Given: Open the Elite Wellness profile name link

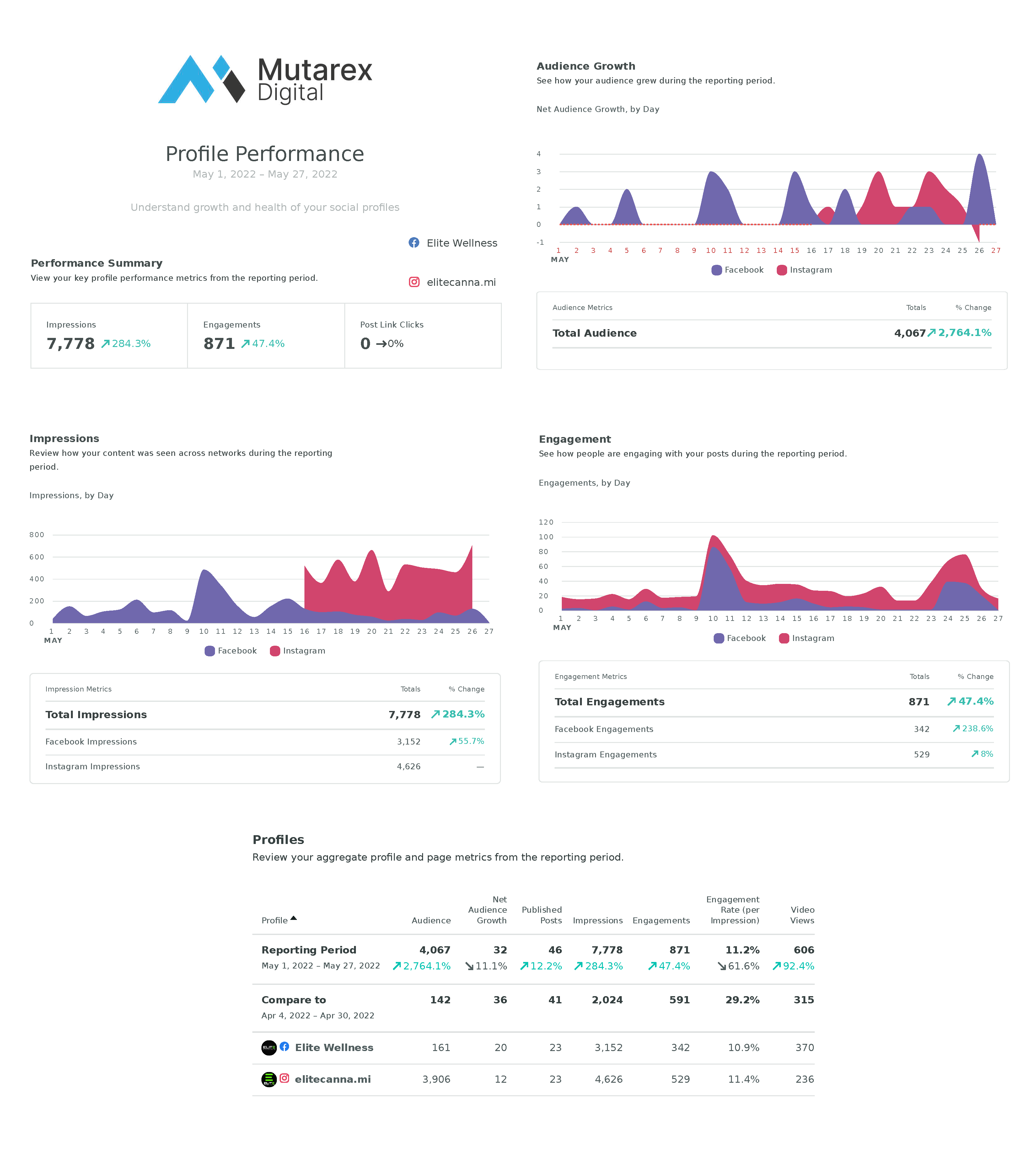Looking at the screenshot, I should coord(334,1047).
